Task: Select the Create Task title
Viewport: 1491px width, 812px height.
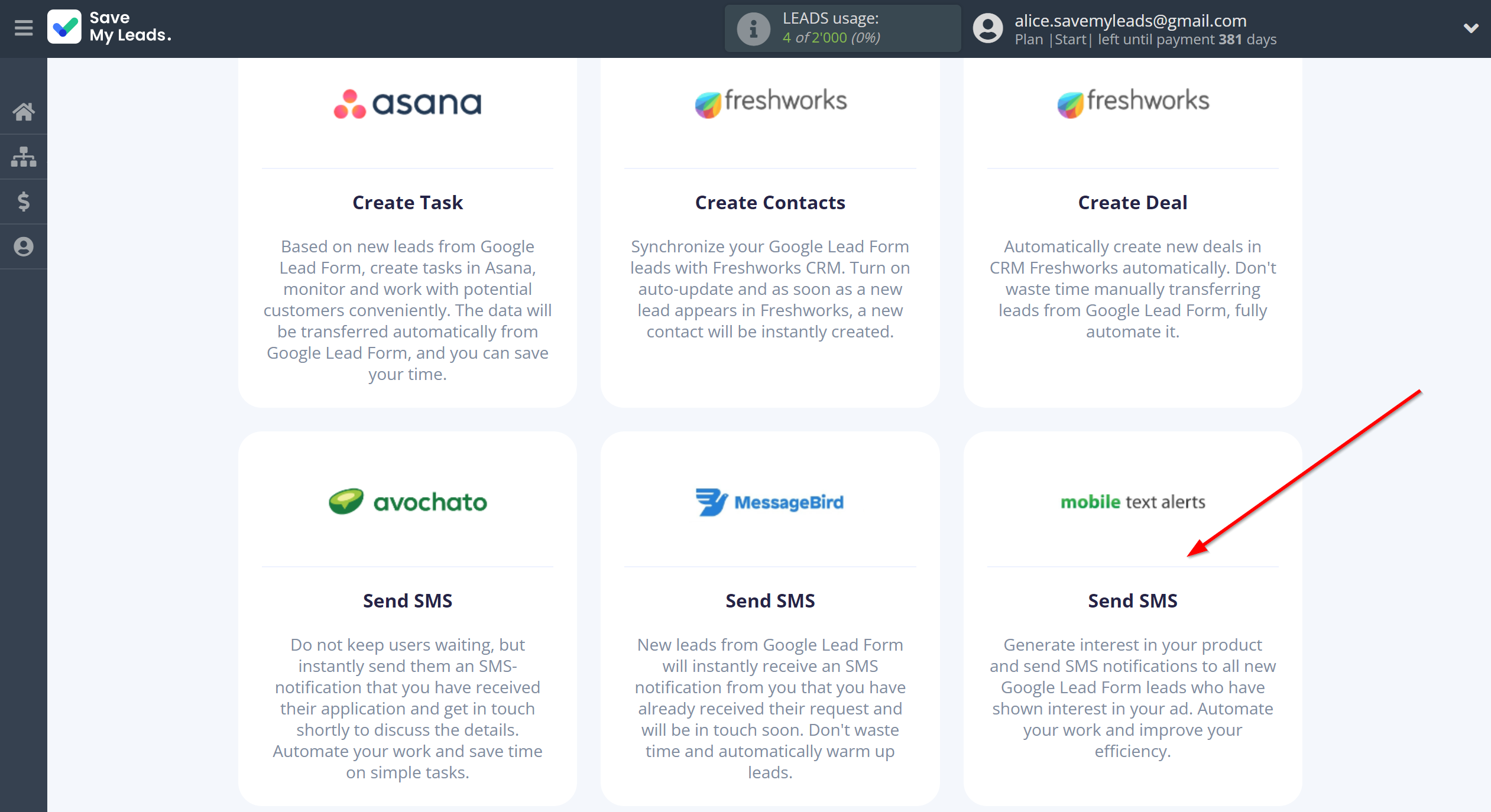Action: (407, 203)
